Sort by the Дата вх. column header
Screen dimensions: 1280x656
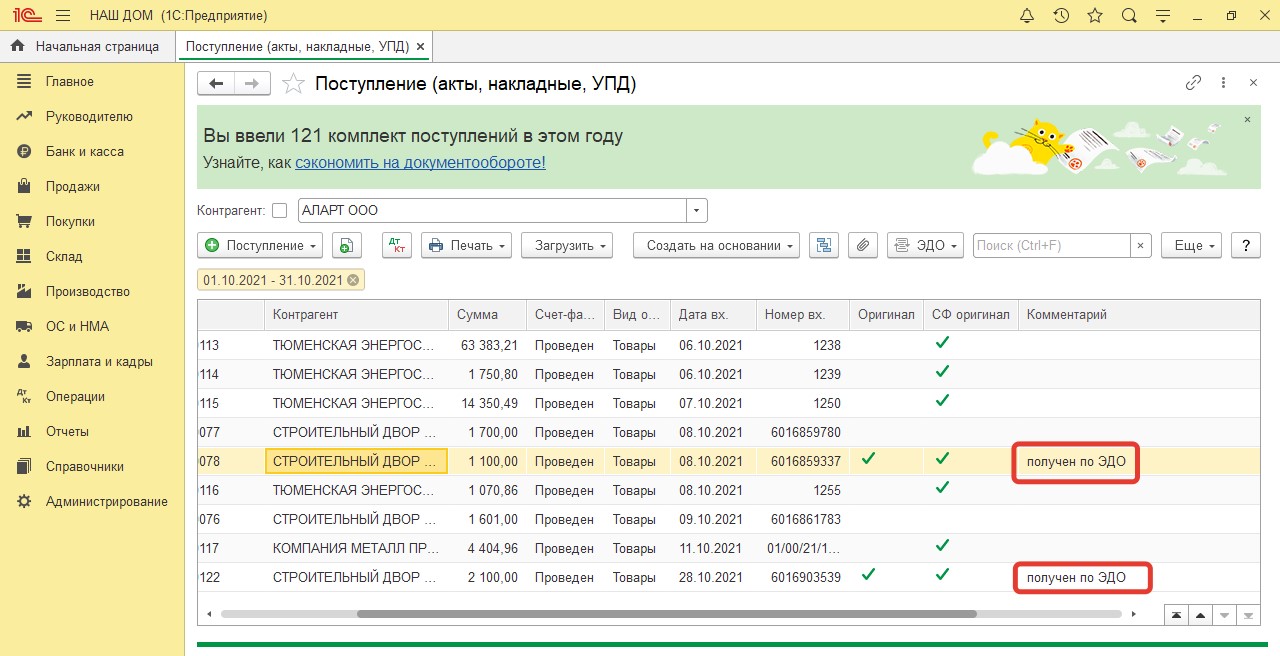(712, 314)
